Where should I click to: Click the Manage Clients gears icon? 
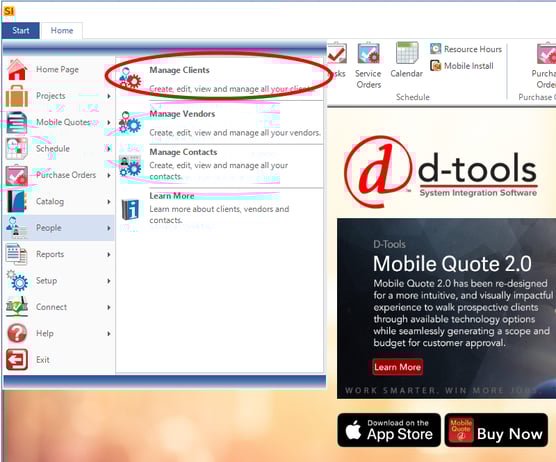click(129, 78)
